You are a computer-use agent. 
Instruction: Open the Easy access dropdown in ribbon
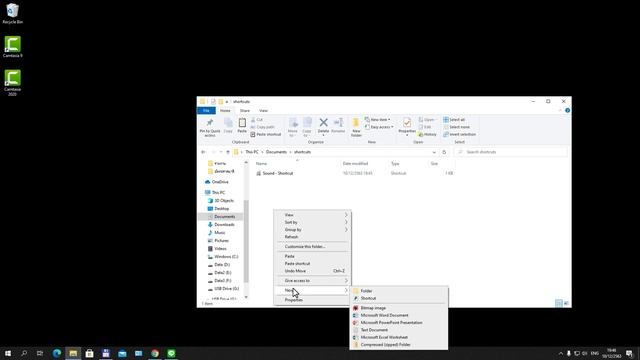coord(379,127)
